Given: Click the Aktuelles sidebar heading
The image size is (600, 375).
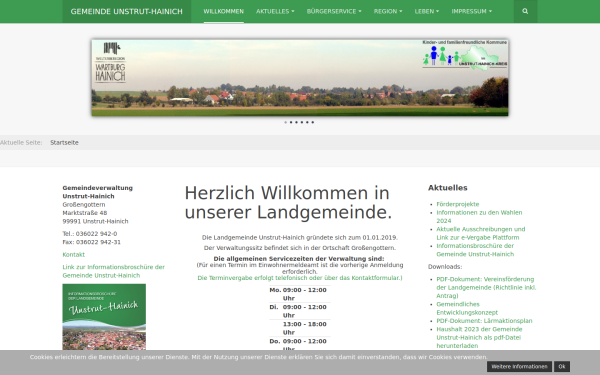Looking at the screenshot, I should coord(447,188).
